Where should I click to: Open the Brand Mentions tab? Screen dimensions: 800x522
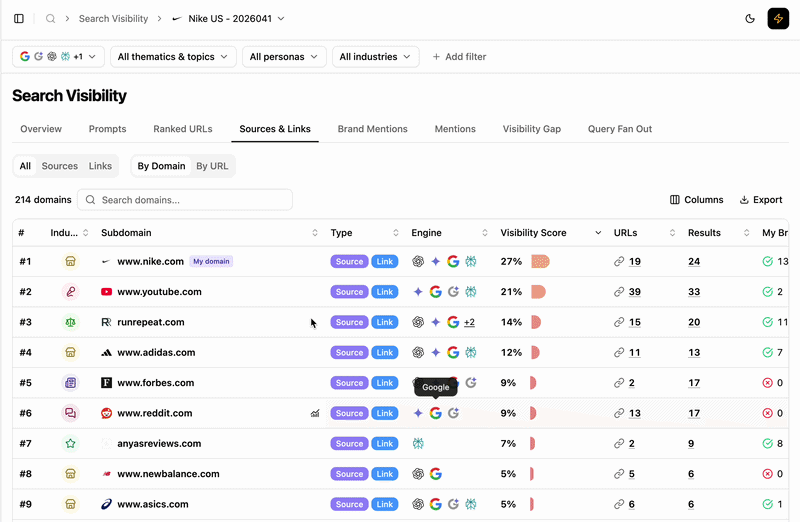(x=372, y=129)
